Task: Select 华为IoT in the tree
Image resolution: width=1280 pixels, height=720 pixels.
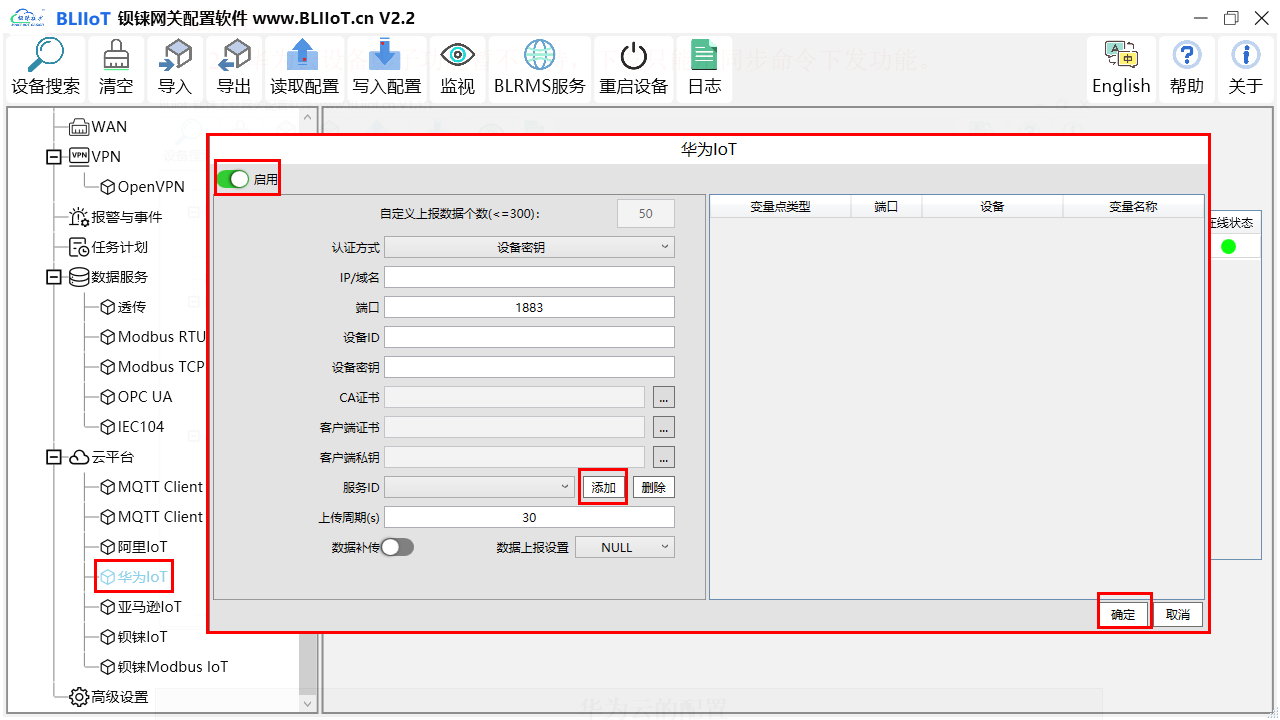Action: 134,577
